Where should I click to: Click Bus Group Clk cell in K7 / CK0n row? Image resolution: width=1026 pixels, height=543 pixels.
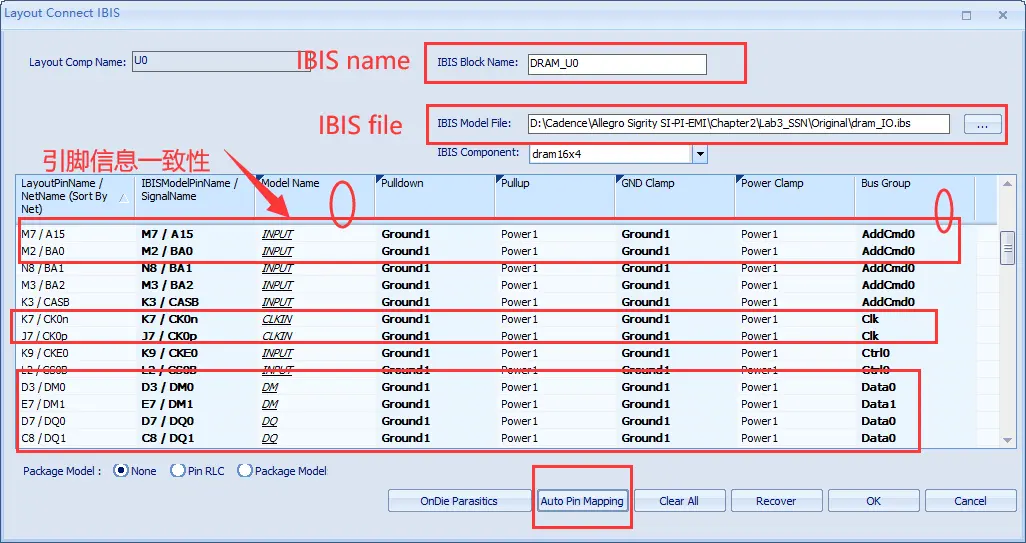click(915, 319)
